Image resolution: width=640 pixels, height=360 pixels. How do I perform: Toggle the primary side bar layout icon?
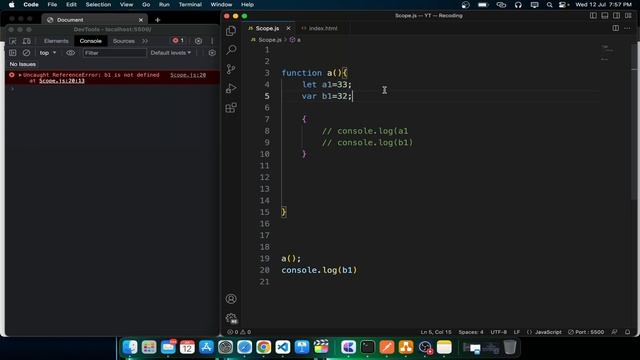593,16
